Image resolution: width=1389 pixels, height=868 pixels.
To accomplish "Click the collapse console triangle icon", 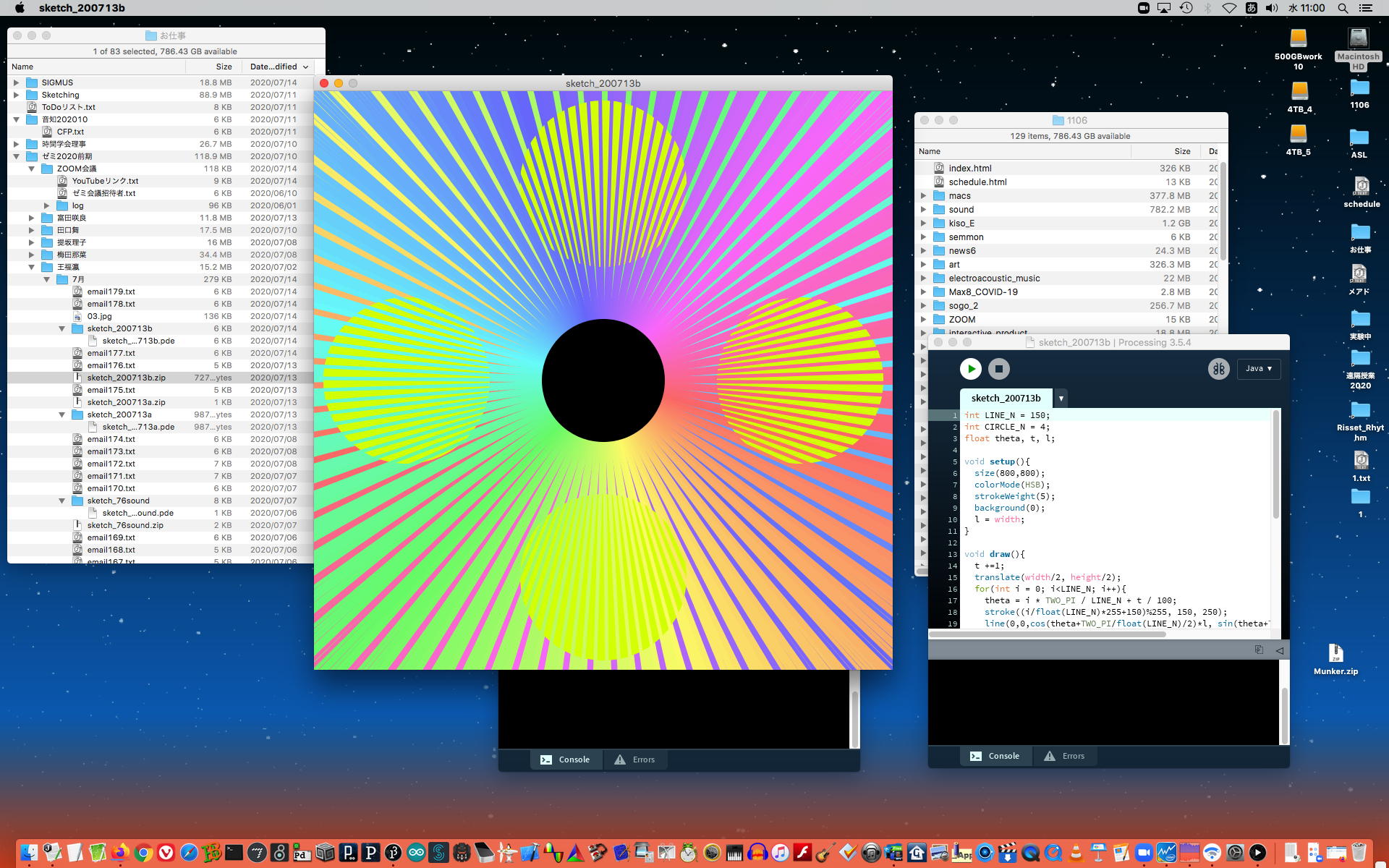I will 1279,650.
